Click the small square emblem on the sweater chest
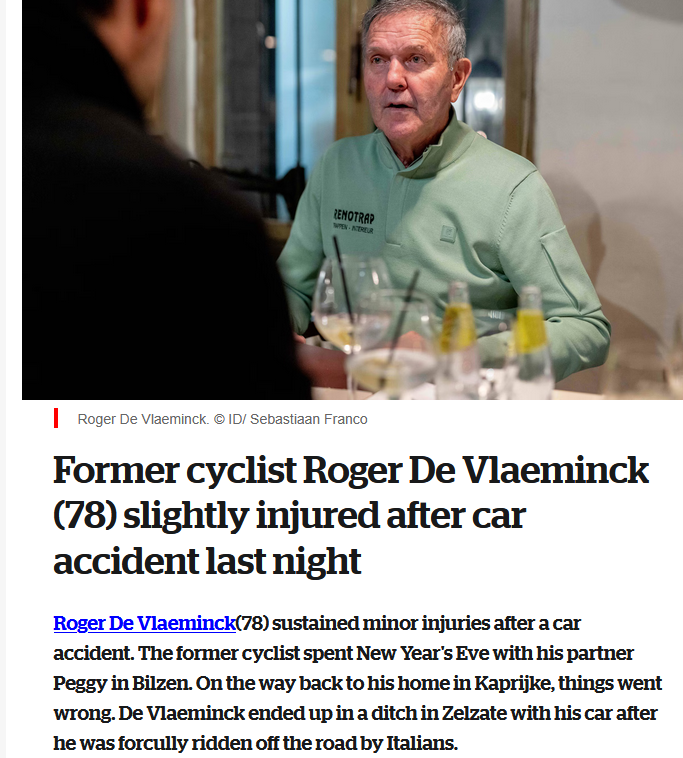Viewport: 683px width, 758px height. tap(449, 233)
